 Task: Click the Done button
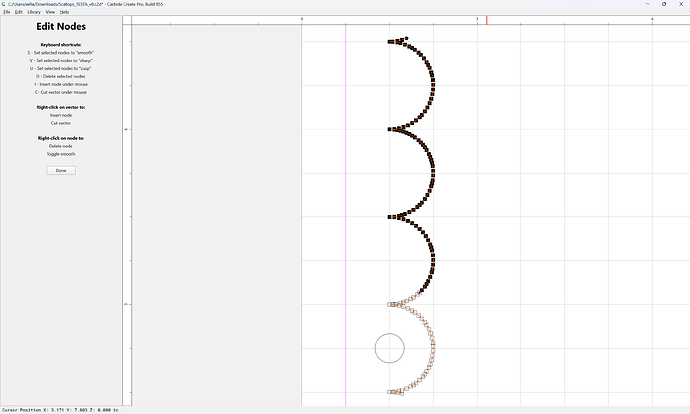[61, 170]
